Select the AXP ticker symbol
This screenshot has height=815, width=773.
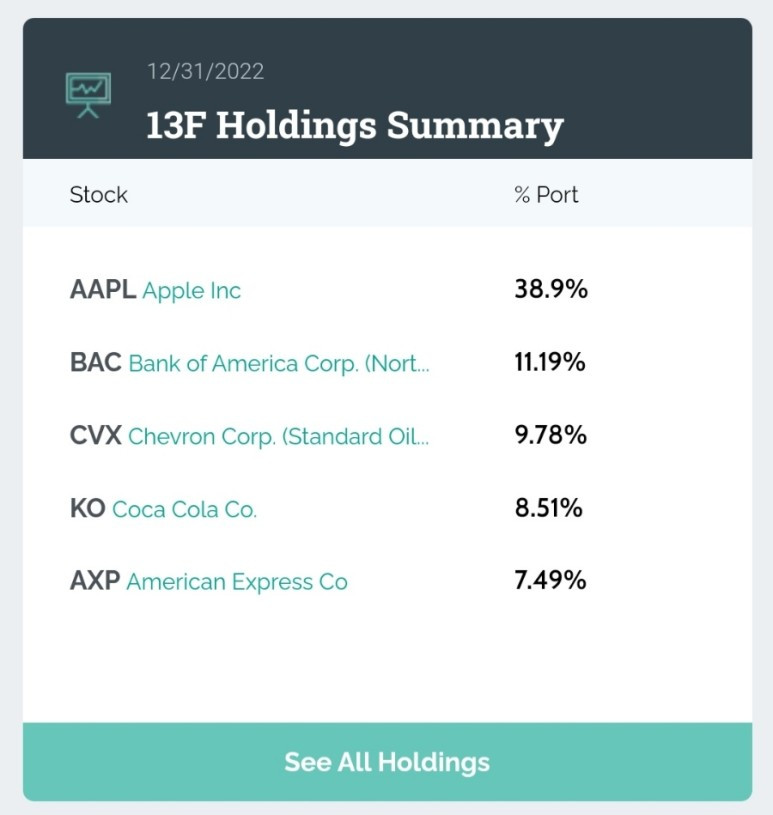coord(95,581)
